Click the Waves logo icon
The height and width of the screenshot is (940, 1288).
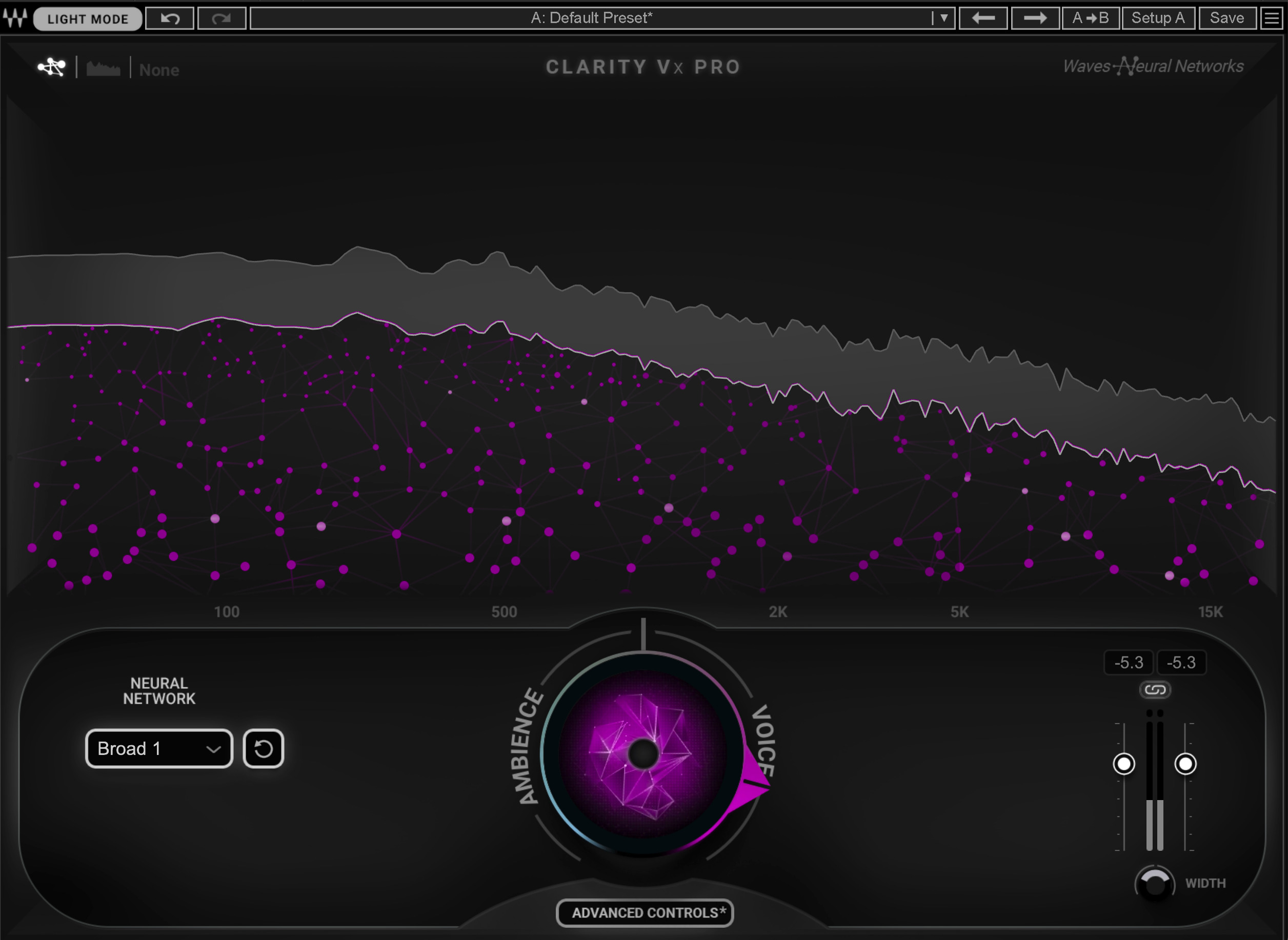[x=15, y=17]
